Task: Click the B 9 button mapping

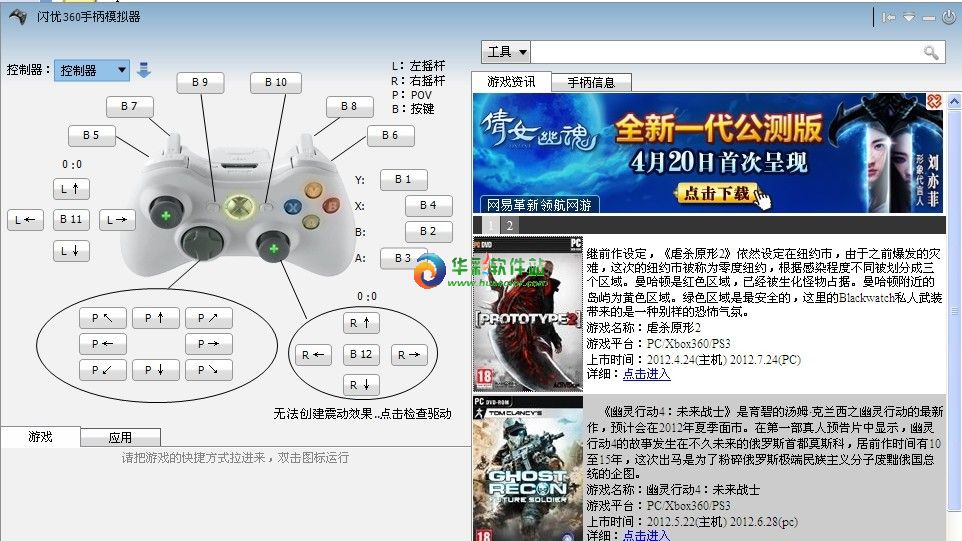Action: 200,82
